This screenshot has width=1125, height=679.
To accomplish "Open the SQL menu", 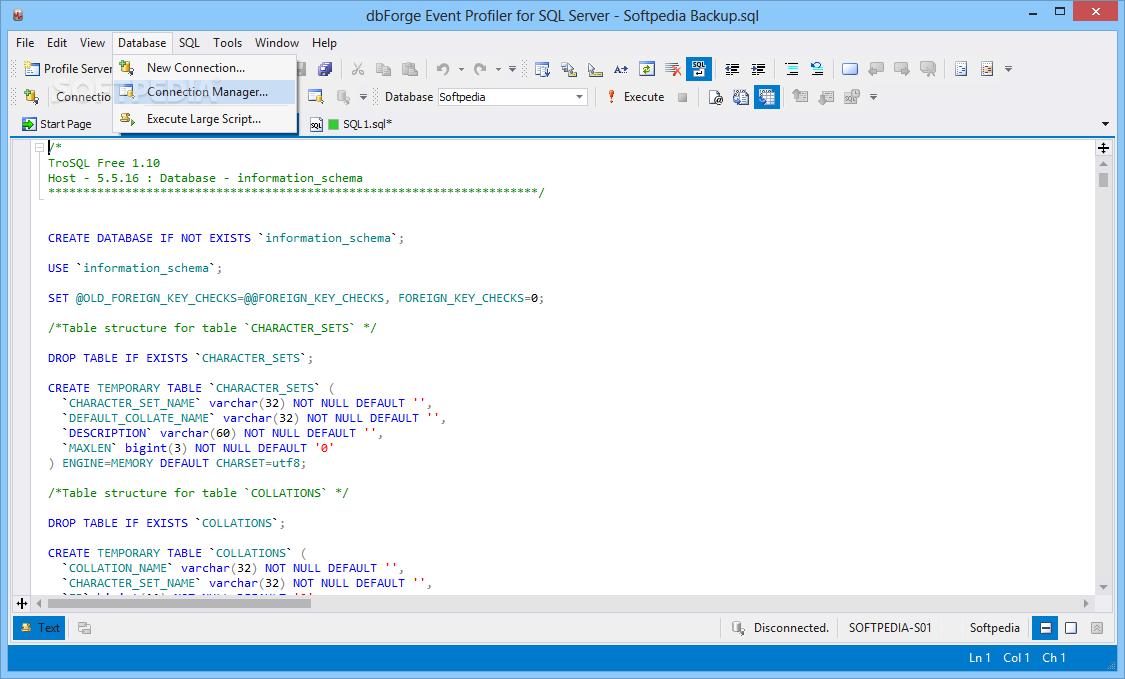I will [x=189, y=43].
